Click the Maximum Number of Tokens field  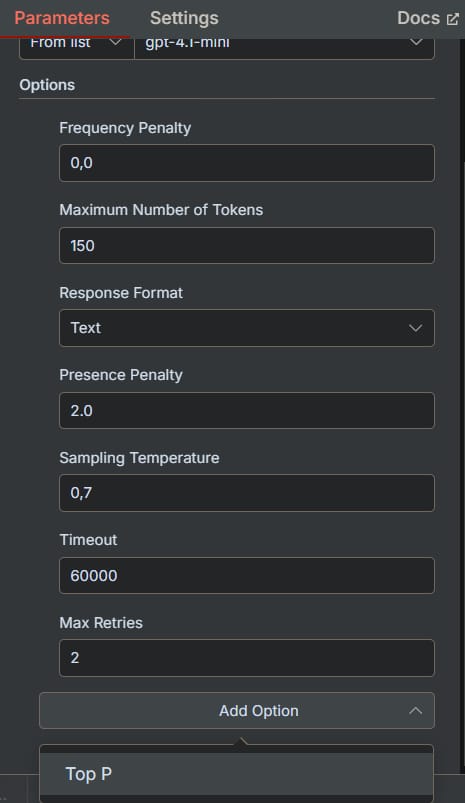[x=247, y=245]
